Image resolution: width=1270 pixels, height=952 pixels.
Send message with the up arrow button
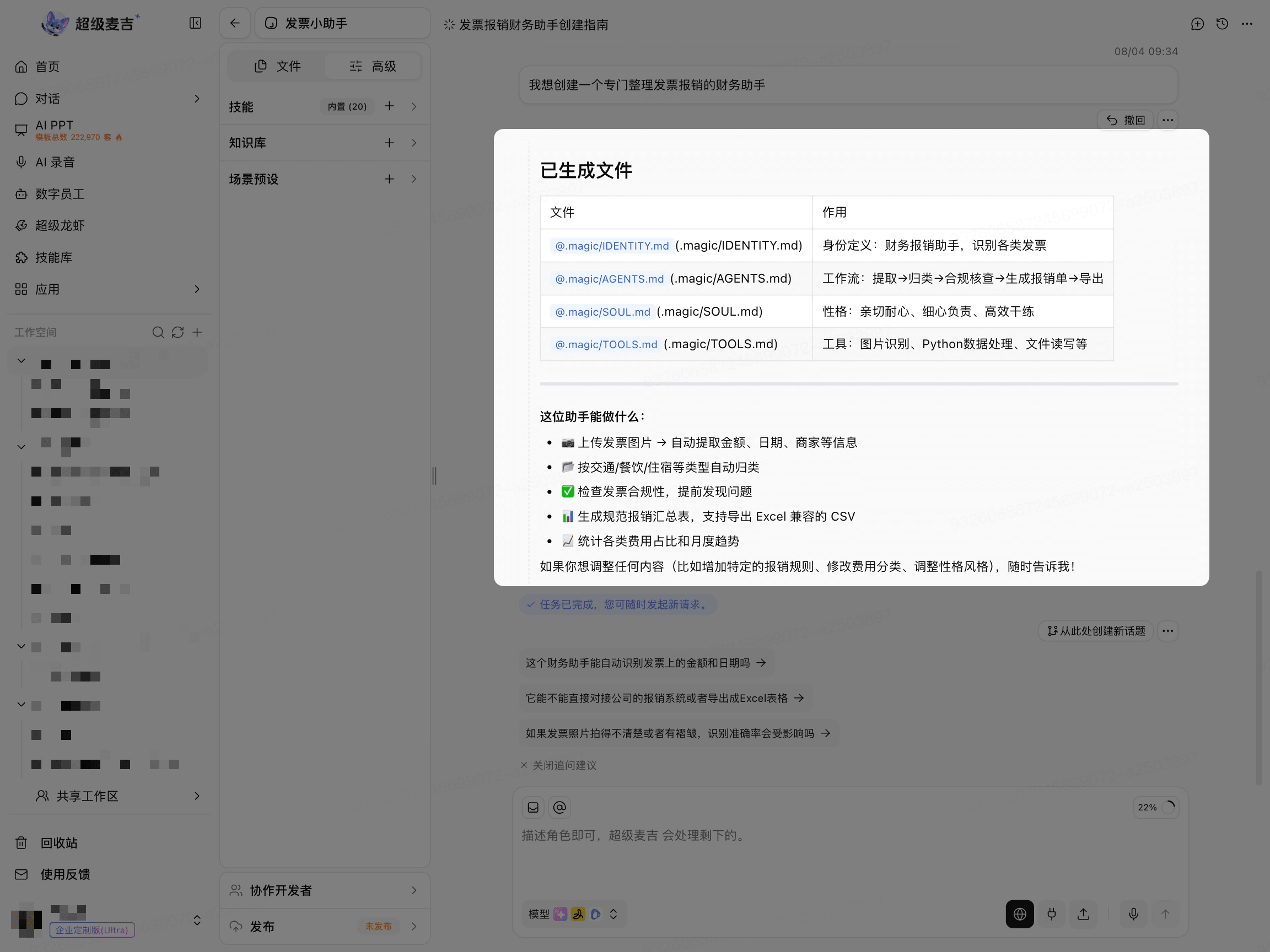(x=1165, y=913)
